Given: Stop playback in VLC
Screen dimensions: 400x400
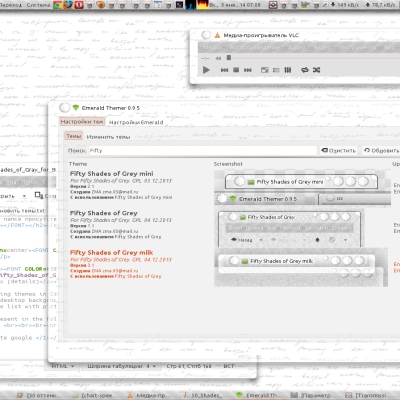Looking at the screenshot, I should pyautogui.click(x=236, y=70).
